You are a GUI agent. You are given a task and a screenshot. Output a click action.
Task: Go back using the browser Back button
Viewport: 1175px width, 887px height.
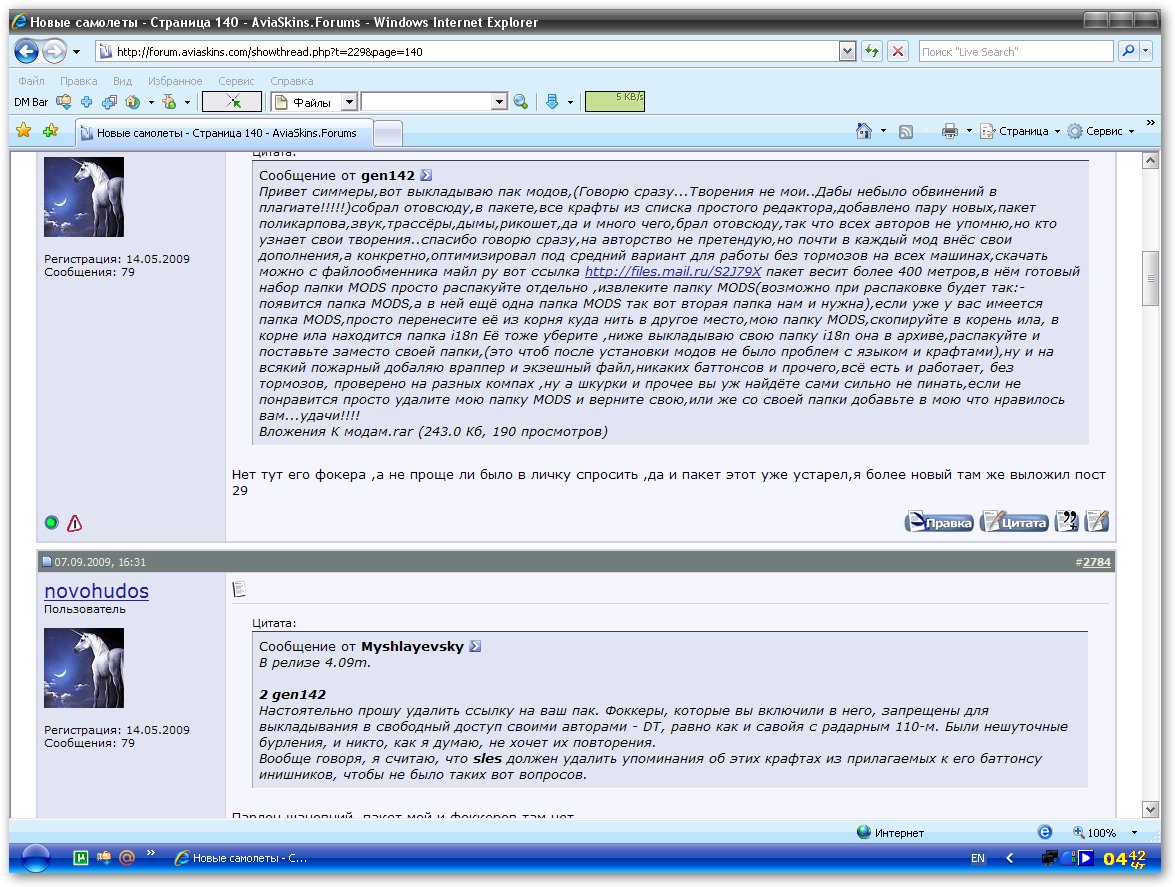[x=27, y=51]
